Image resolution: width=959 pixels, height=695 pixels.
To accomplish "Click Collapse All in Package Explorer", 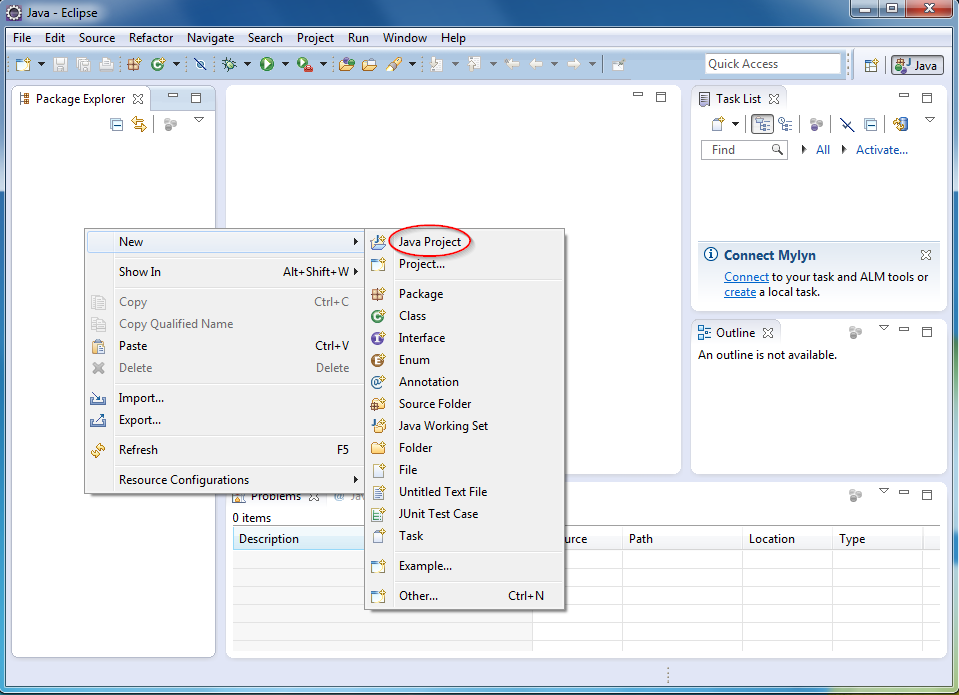I will pyautogui.click(x=117, y=124).
